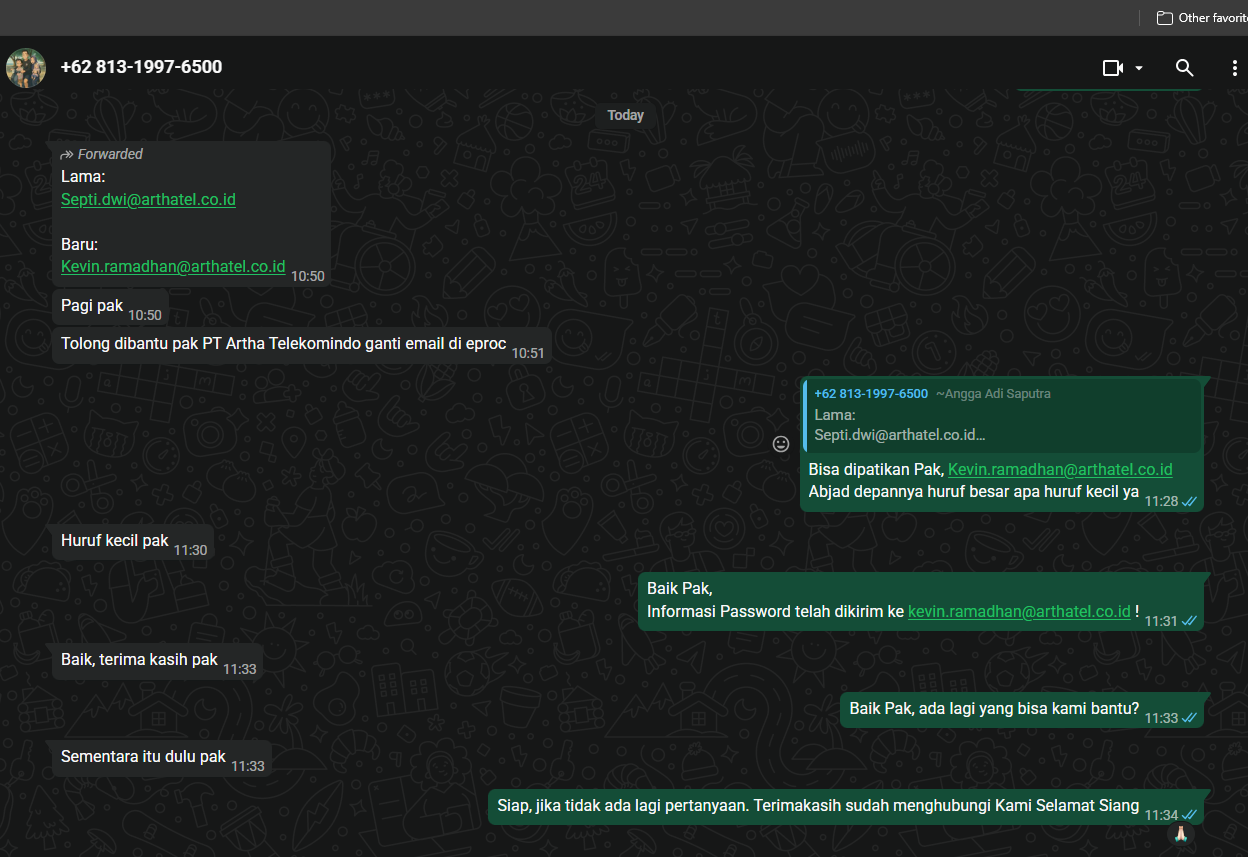Screen dimensions: 1248x857
Task: Click the praying hands reaction on the last message
Action: point(1180,832)
